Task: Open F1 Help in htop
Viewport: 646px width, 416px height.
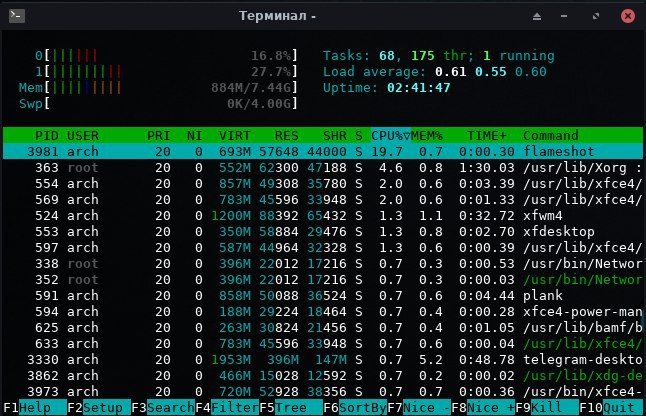Action: [35, 408]
